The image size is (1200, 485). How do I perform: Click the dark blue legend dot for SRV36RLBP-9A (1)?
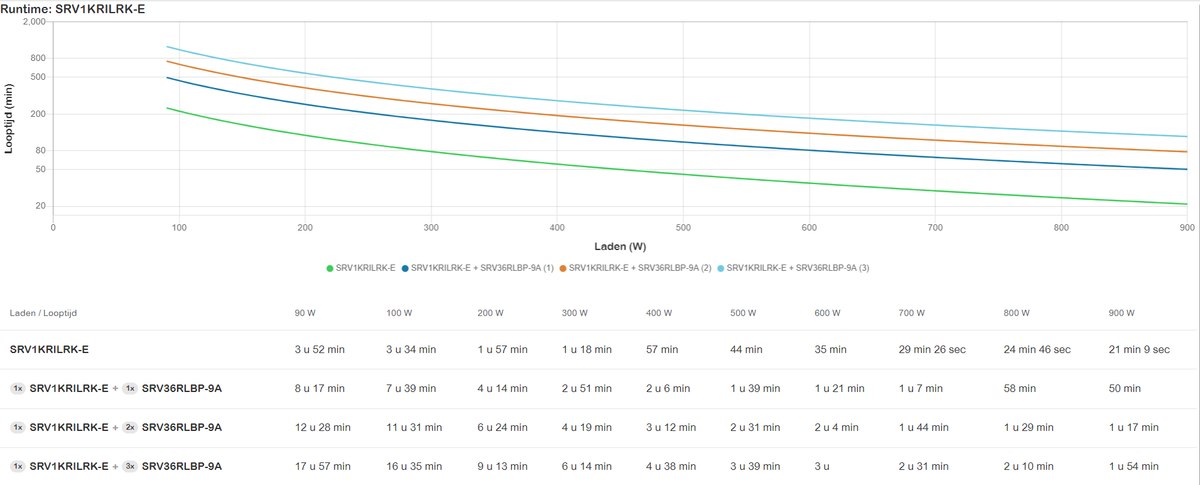tap(405, 268)
